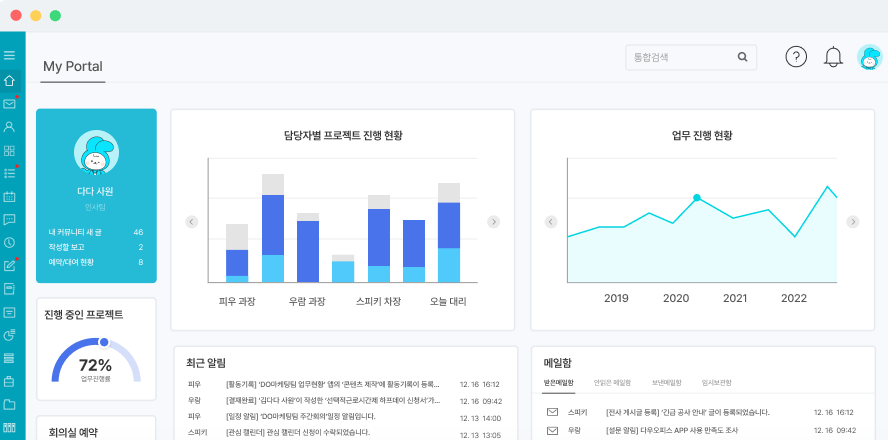Open the hamburger menu in the sidebar
888x440 pixels.
(x=9, y=55)
